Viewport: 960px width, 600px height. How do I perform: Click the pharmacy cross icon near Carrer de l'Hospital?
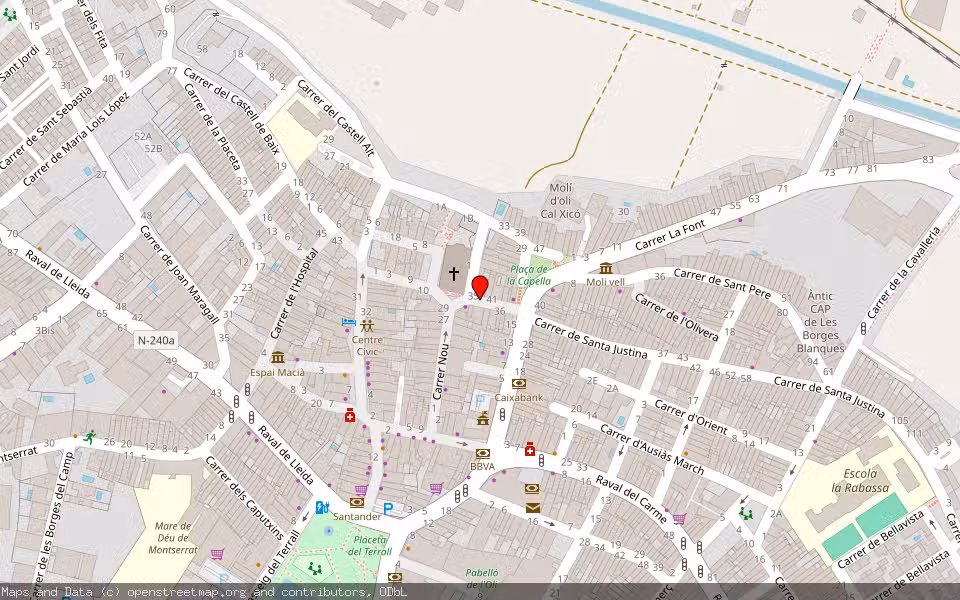(x=349, y=416)
